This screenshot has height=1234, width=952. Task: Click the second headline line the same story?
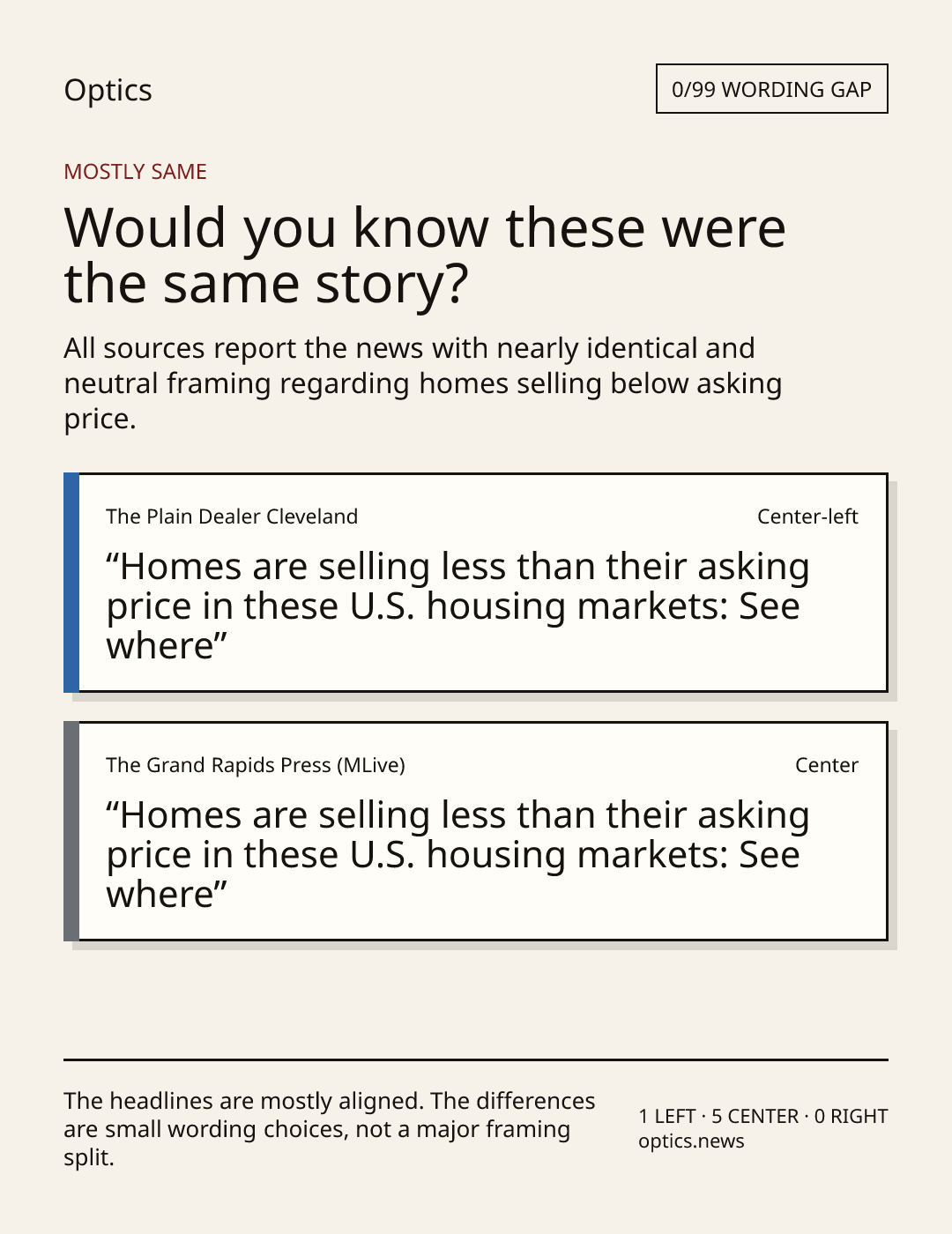coord(265,284)
